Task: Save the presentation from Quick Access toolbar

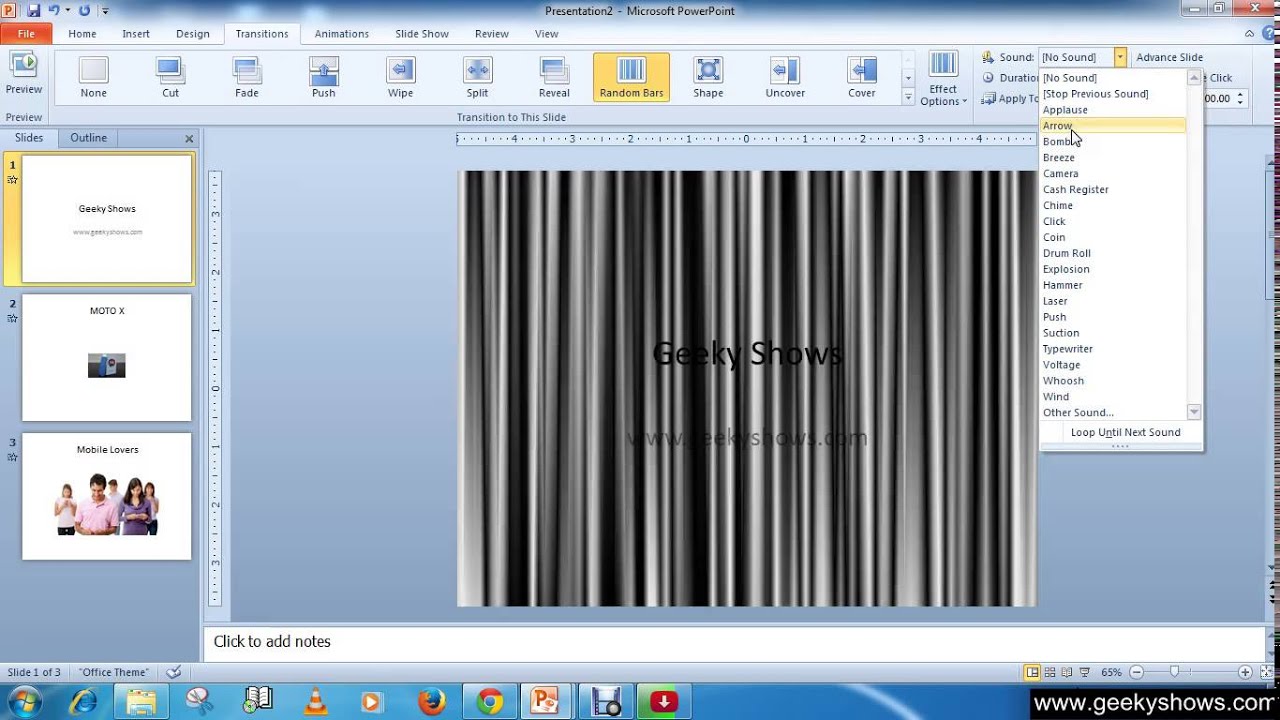Action: click(x=33, y=10)
